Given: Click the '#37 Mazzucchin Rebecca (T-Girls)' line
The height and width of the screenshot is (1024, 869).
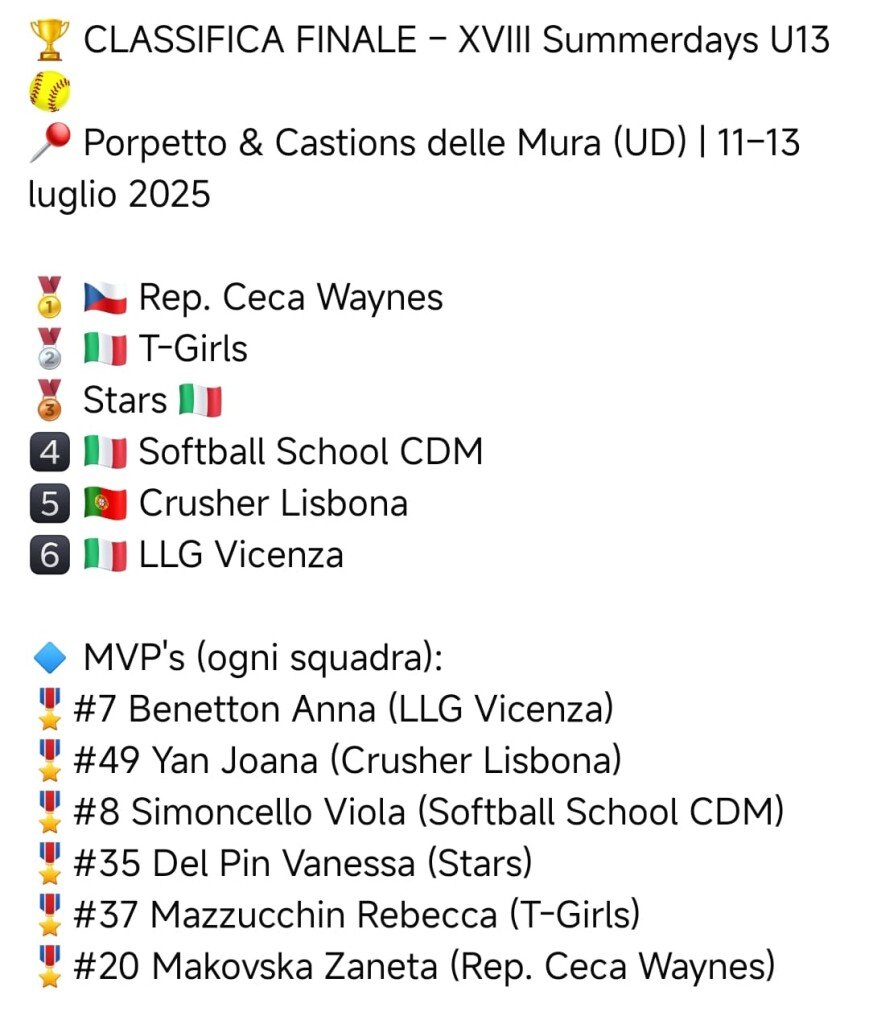Looking at the screenshot, I should pos(356,915).
